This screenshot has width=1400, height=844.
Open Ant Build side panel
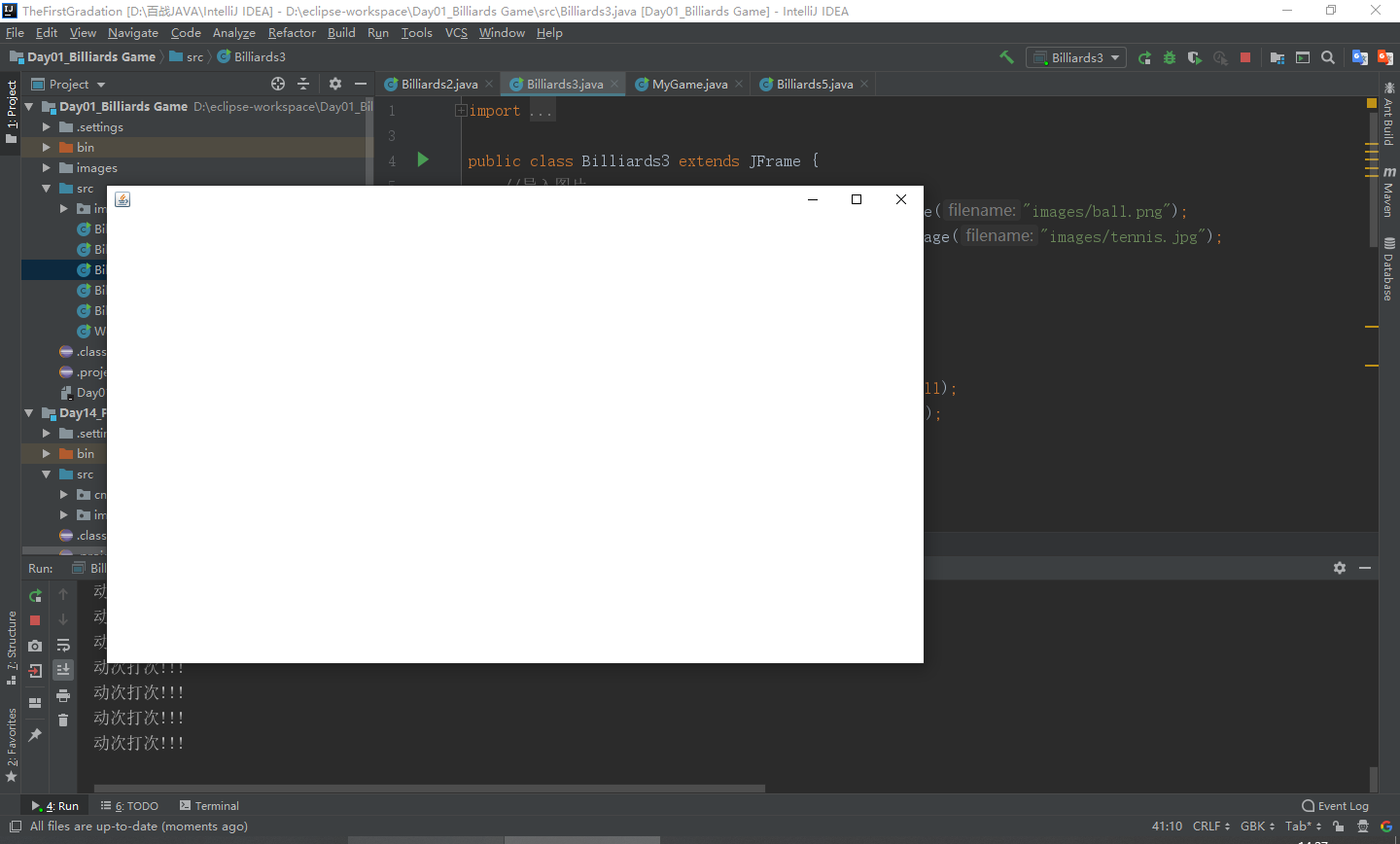pos(1389,116)
